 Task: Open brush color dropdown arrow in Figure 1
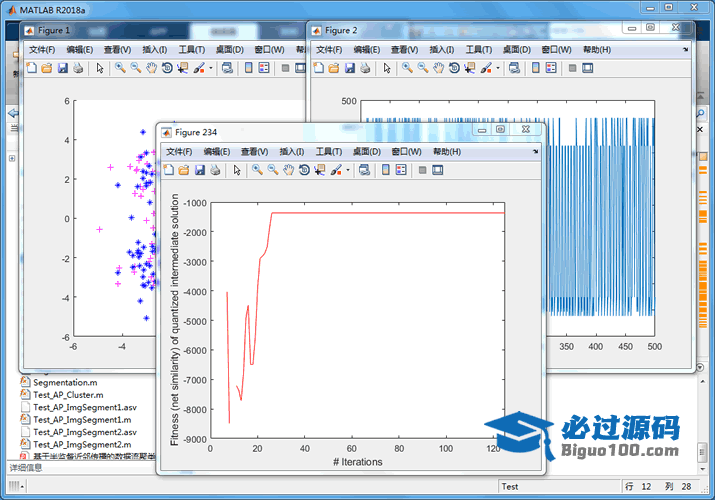[211, 68]
